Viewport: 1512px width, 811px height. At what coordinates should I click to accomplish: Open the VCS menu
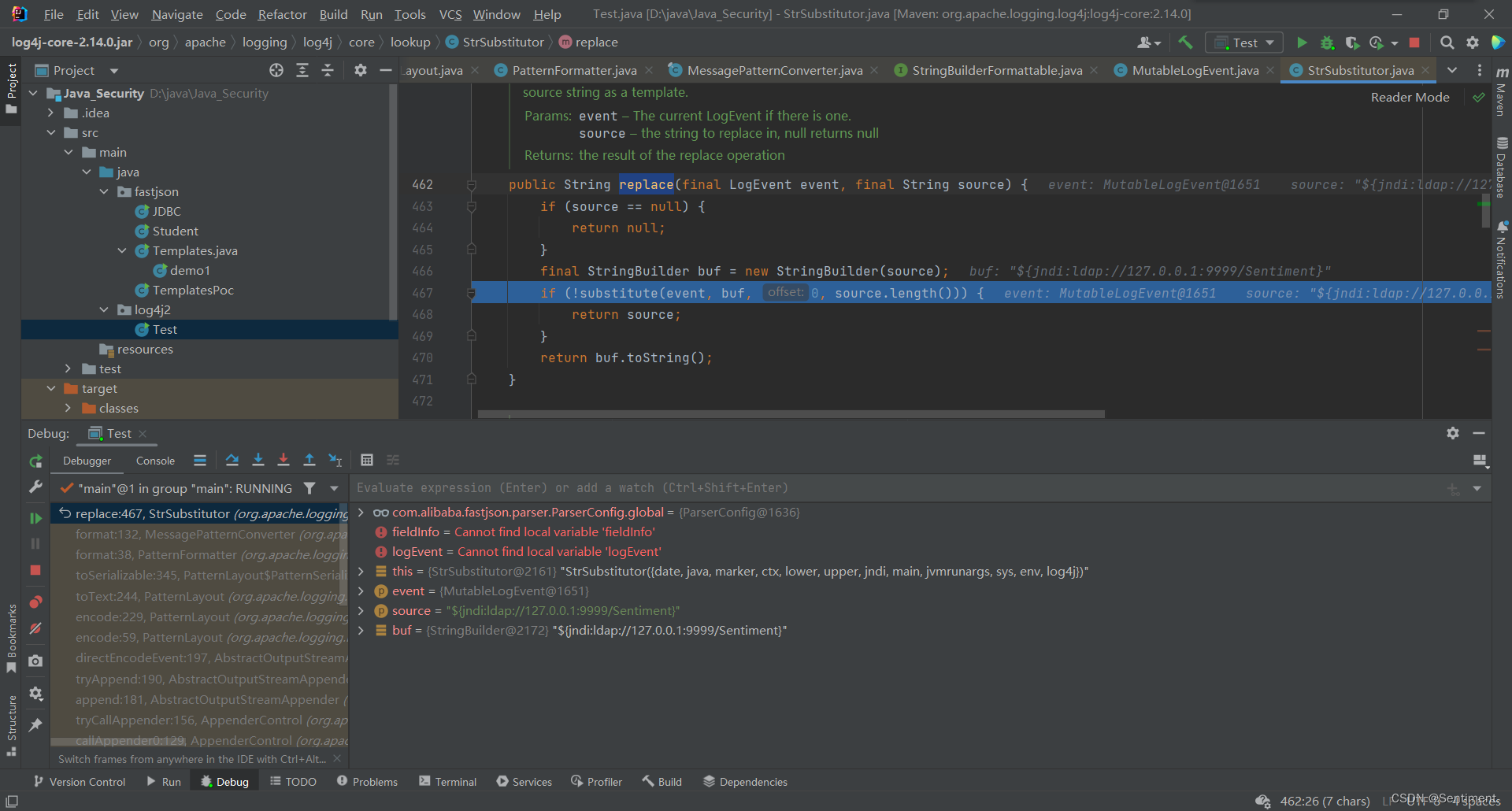[450, 14]
